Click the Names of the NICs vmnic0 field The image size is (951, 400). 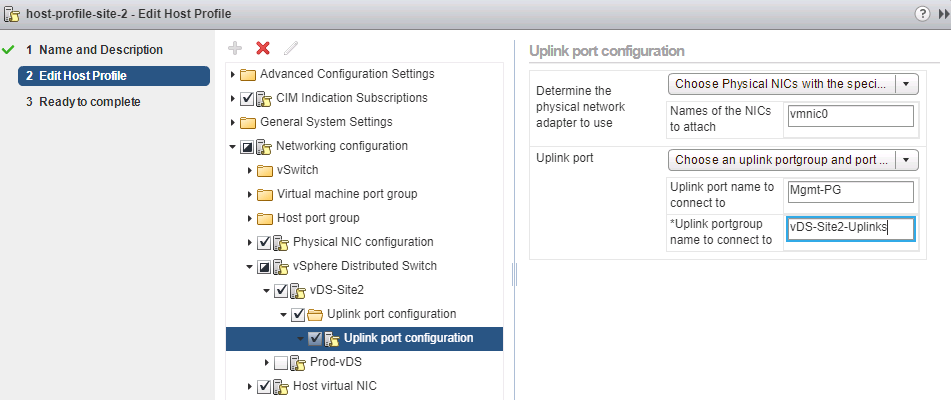pyautogui.click(x=850, y=116)
